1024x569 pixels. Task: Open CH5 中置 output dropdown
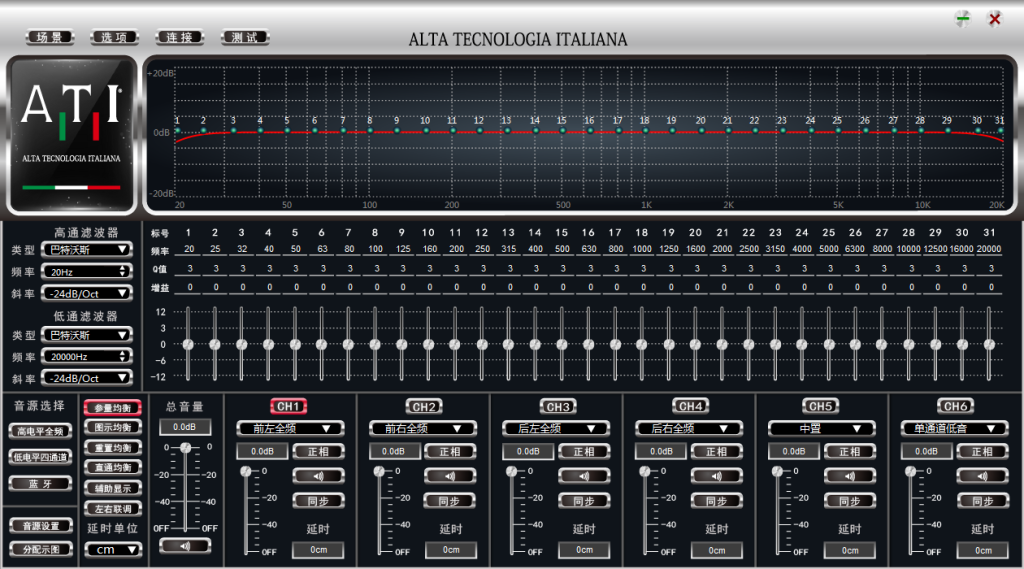(x=822, y=429)
